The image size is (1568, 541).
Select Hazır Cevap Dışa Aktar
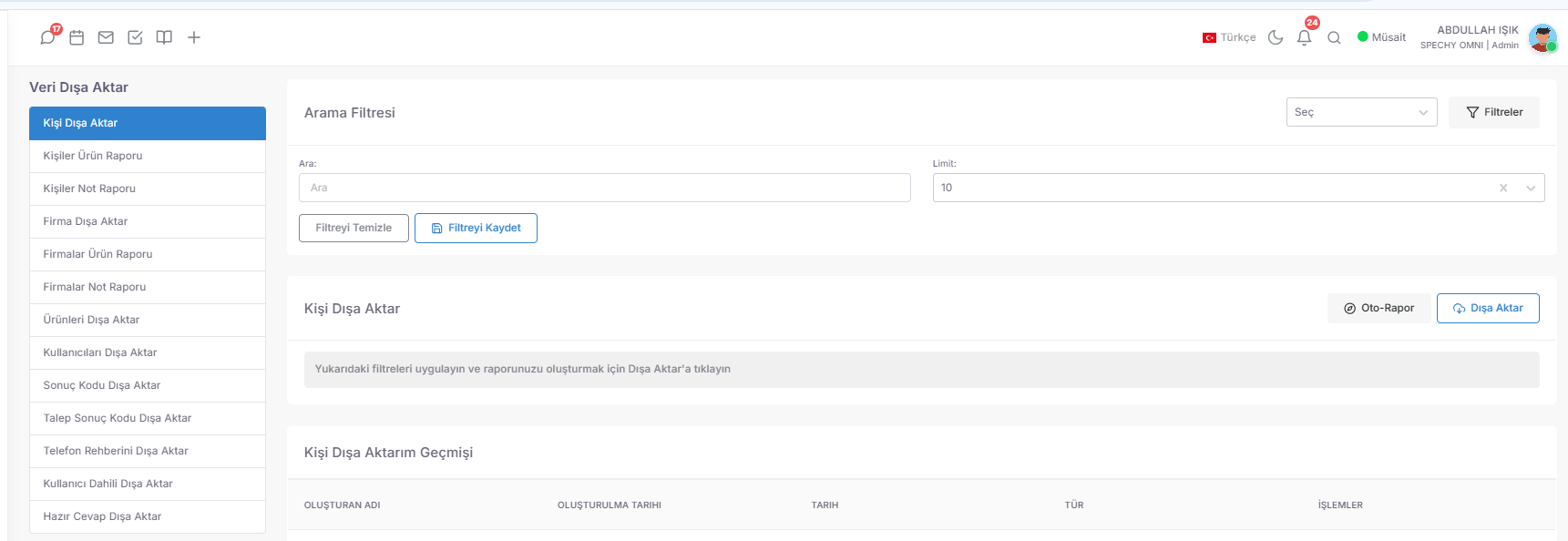[x=148, y=516]
